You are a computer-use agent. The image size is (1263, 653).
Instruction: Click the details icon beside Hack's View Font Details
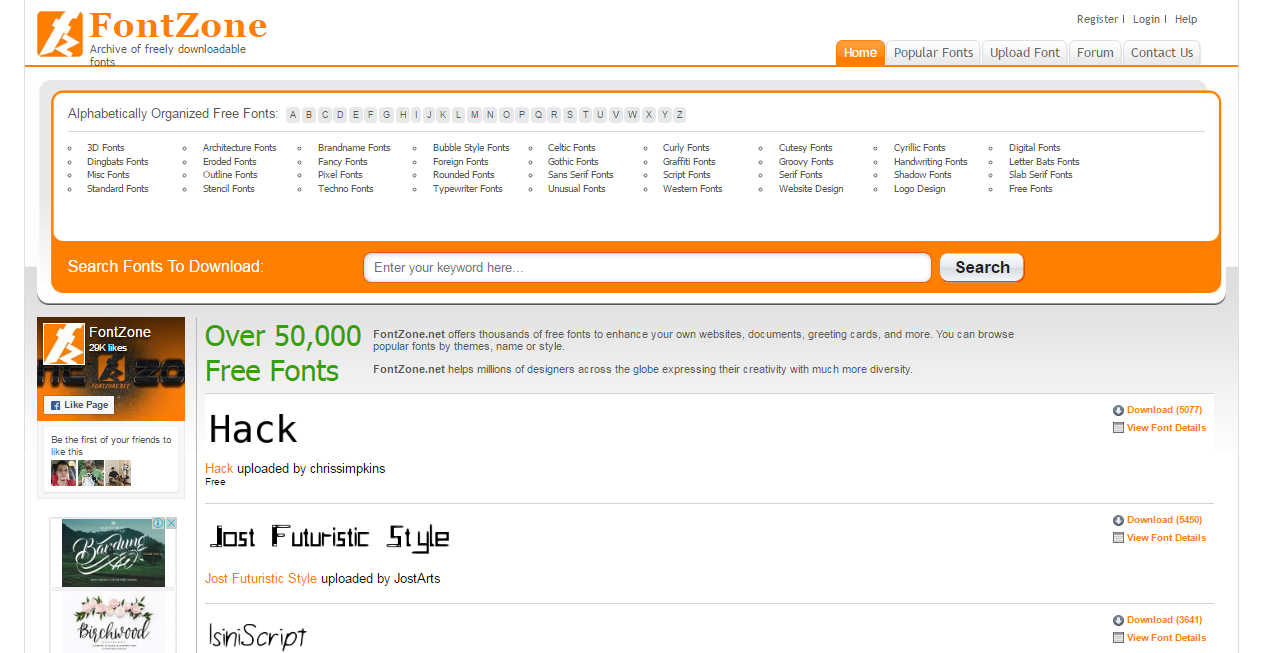[1118, 428]
